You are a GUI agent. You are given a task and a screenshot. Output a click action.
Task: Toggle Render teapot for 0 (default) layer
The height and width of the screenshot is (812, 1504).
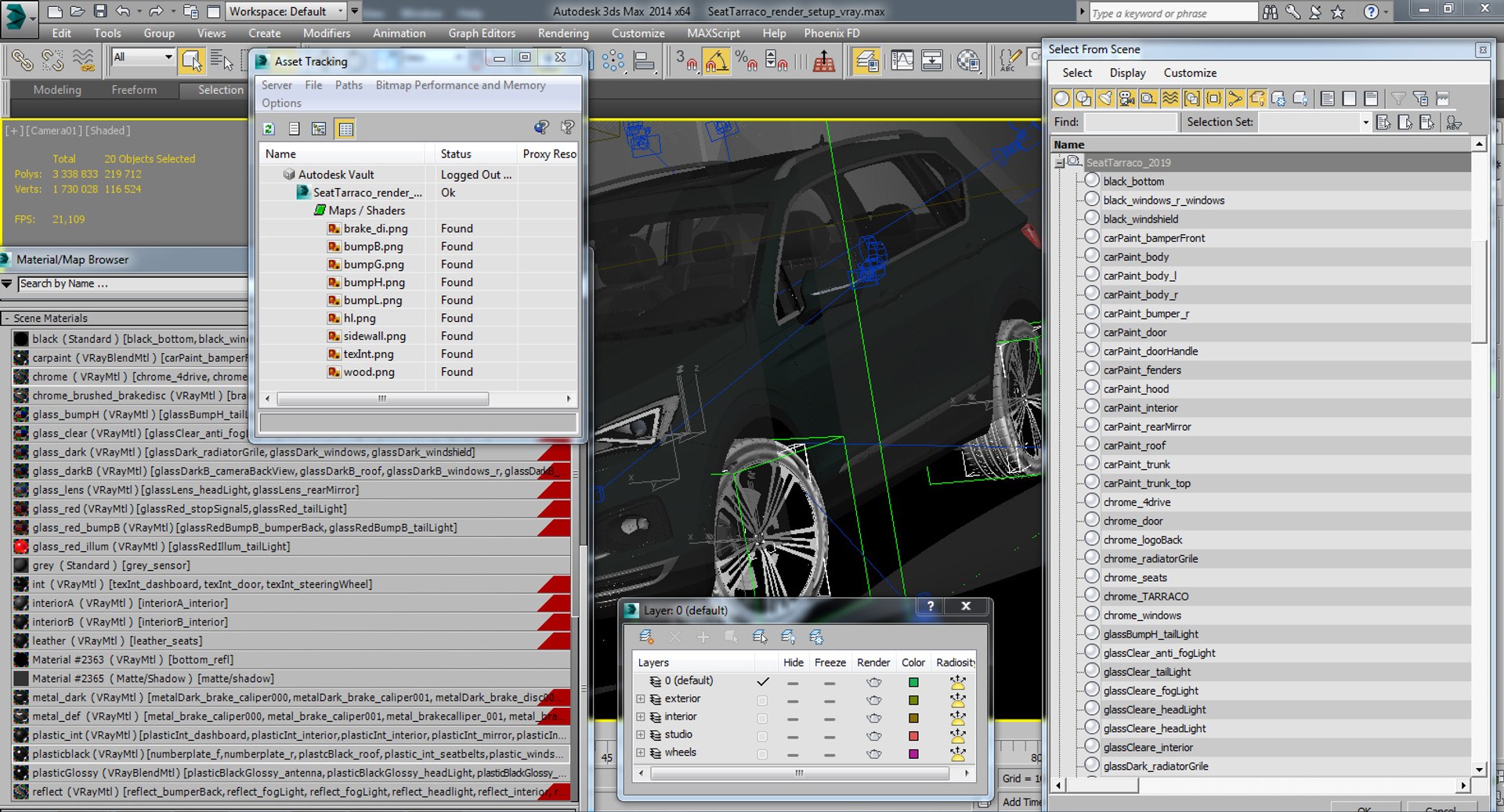point(874,682)
